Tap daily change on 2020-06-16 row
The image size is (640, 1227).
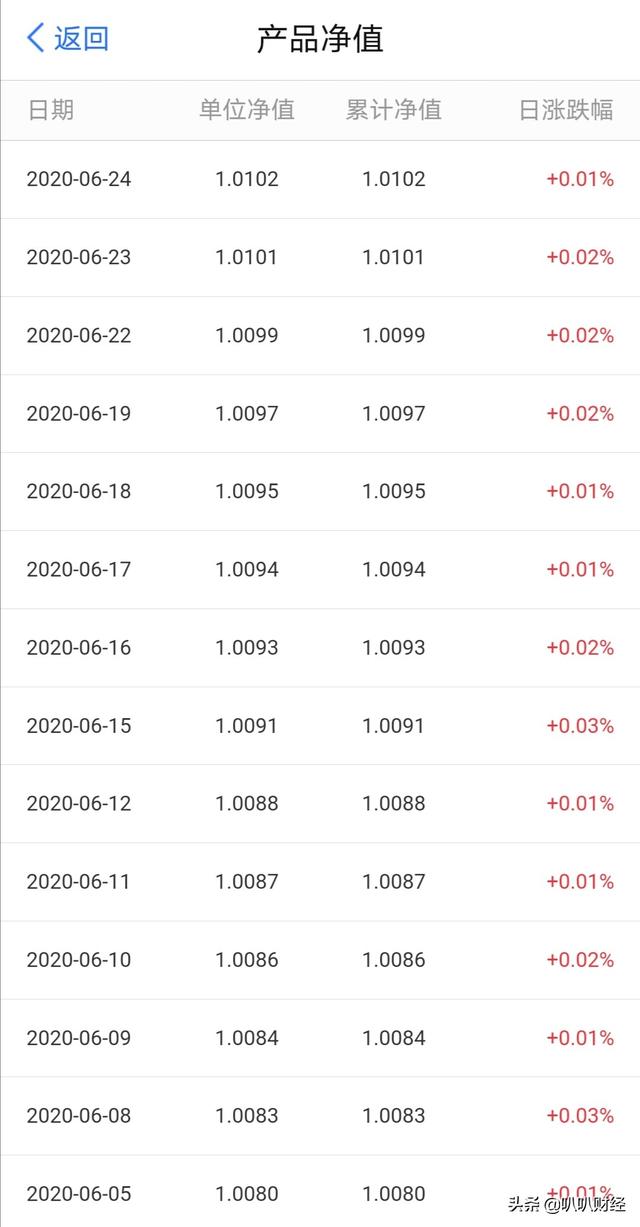tap(580, 647)
